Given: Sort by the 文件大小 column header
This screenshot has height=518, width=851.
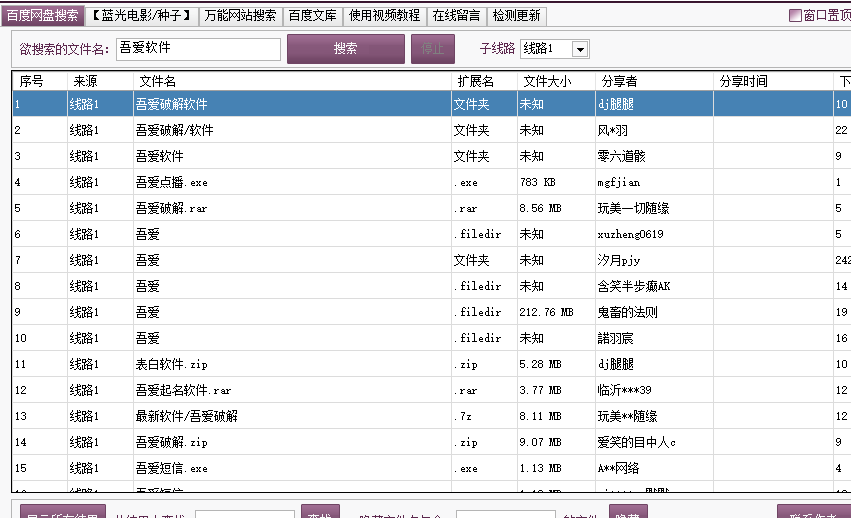Looking at the screenshot, I should (556, 81).
